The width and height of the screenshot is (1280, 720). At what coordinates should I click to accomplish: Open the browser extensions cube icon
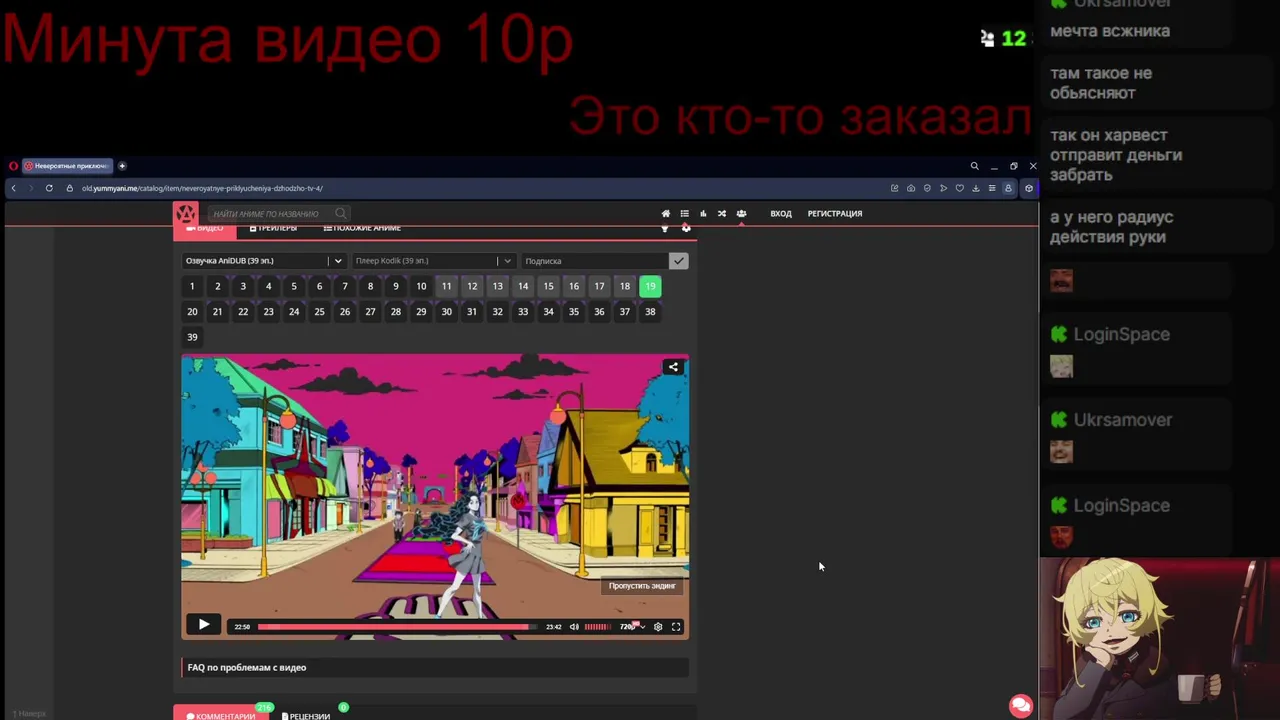1028,188
